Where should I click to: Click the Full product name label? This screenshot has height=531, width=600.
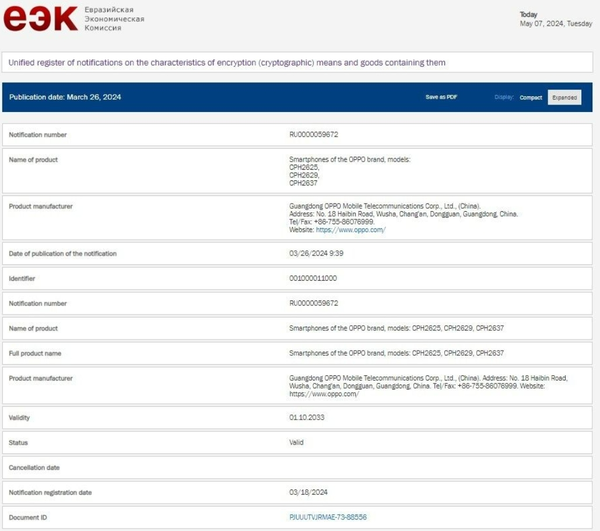[x=35, y=353]
